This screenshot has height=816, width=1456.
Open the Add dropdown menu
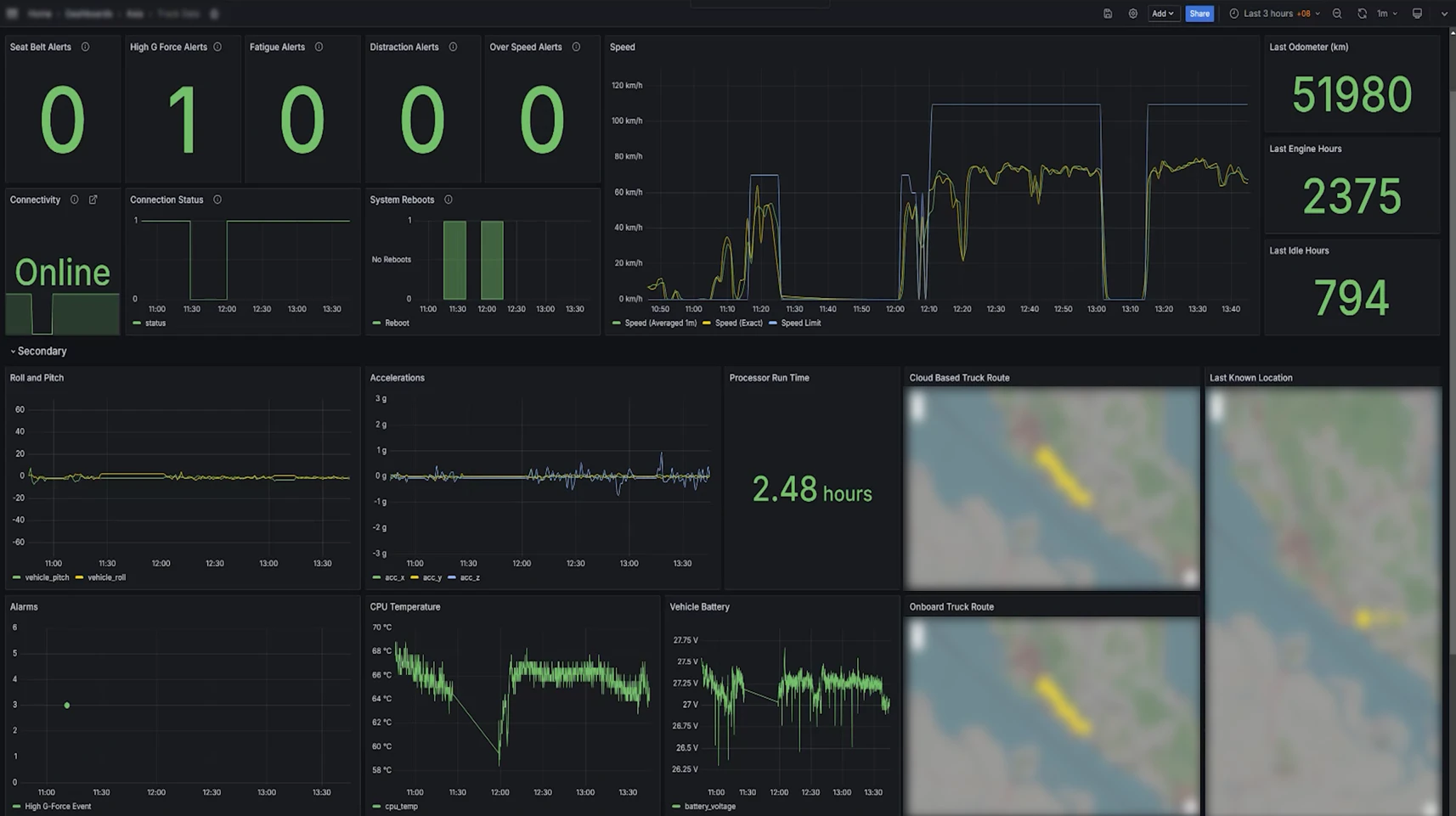(x=1162, y=14)
